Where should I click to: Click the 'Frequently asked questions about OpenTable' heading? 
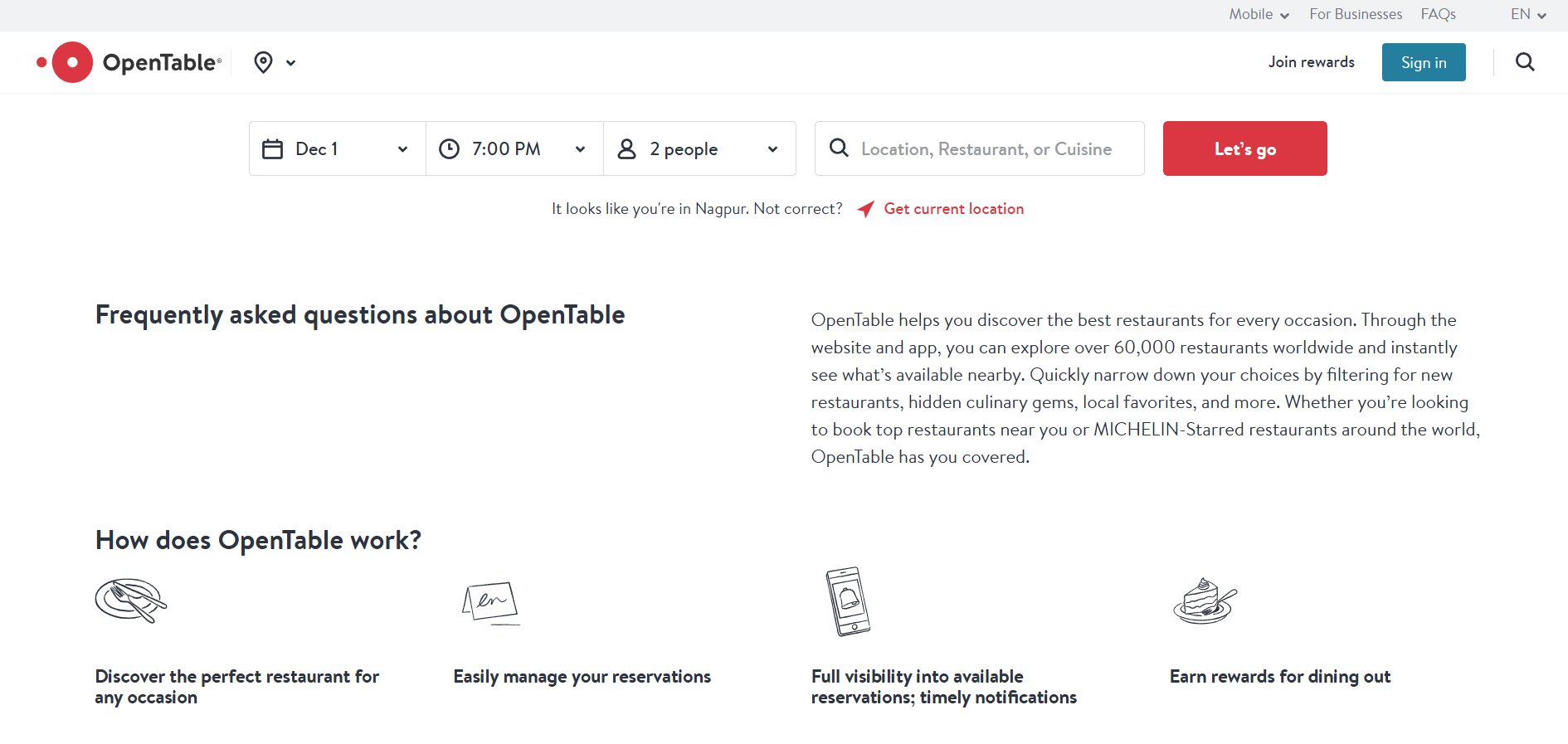360,315
